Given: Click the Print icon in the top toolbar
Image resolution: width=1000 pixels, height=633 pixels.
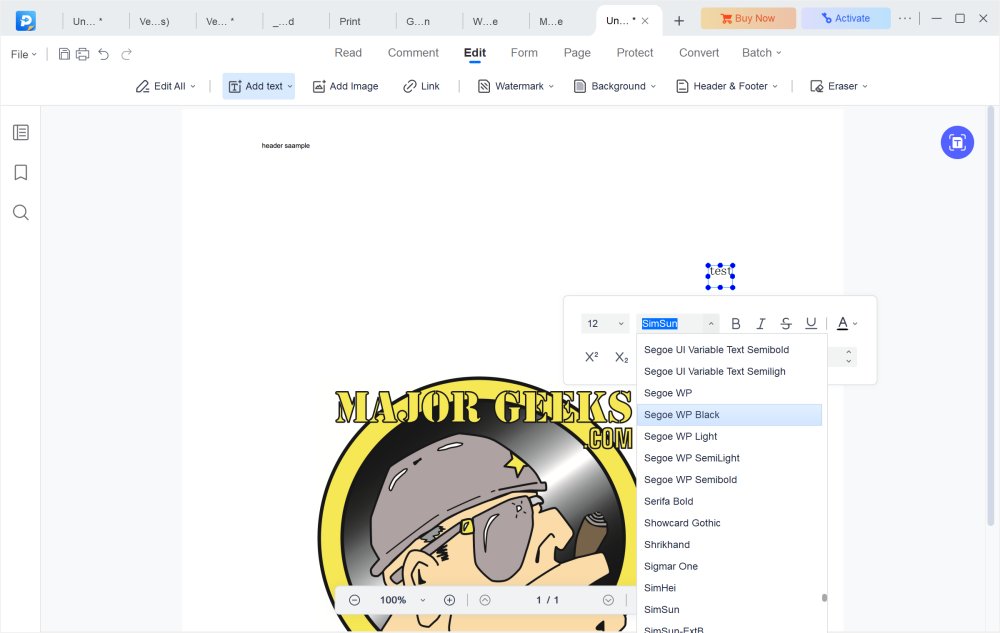Looking at the screenshot, I should click(x=82, y=54).
